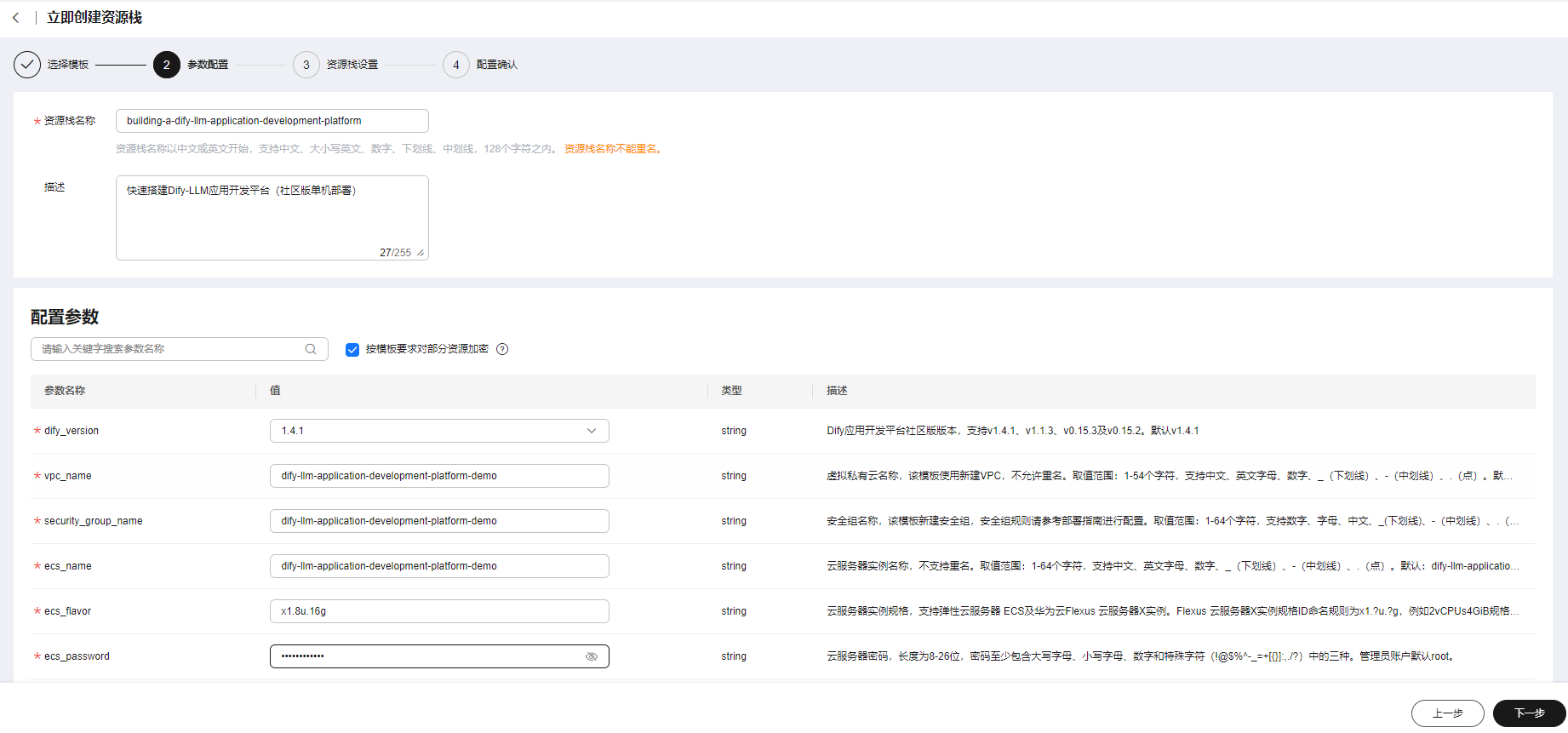Uncheck 按模板要求对部分资源加密 checkbox
1568x733 pixels.
point(352,349)
